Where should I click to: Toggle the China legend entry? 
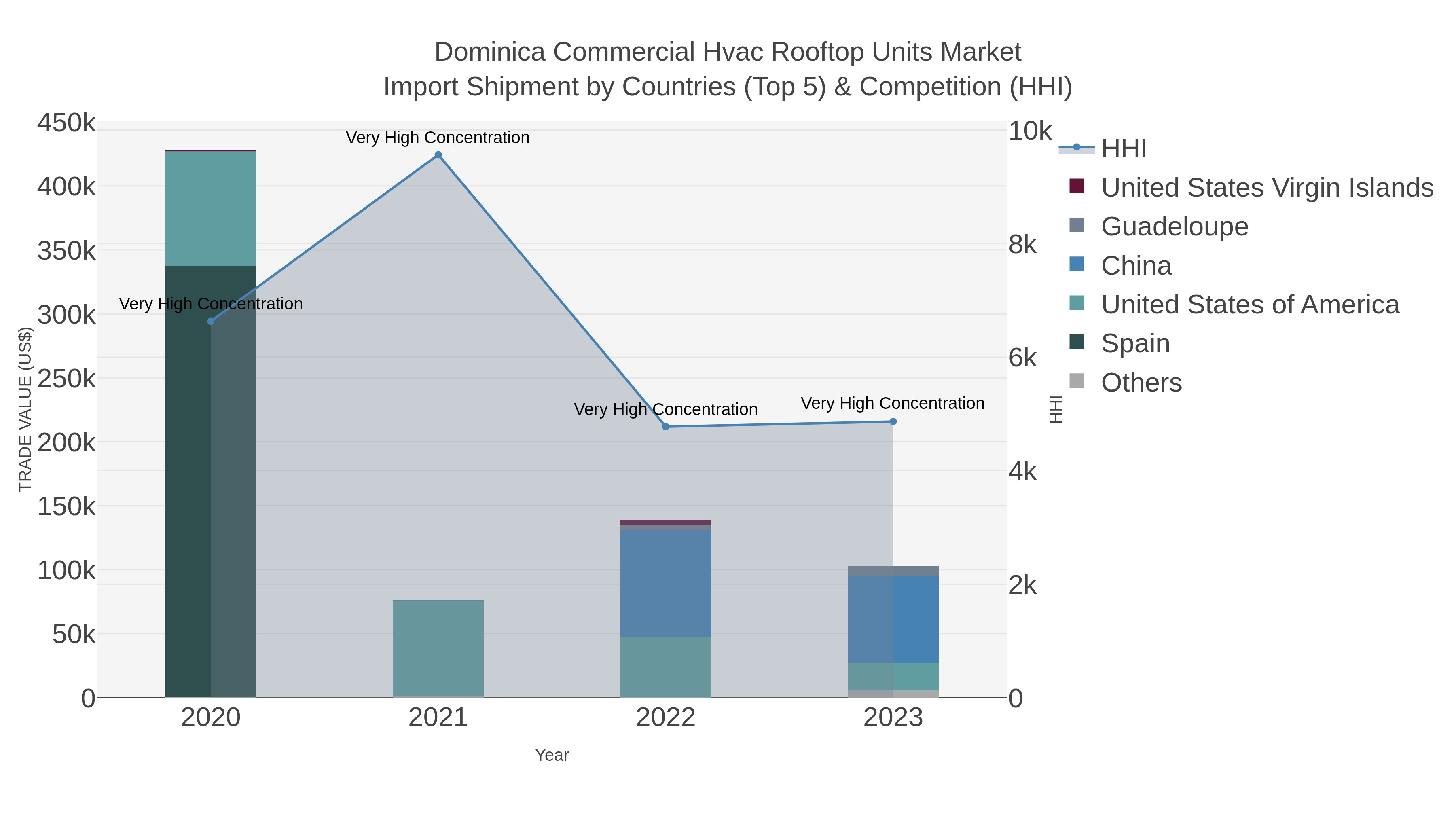click(x=1120, y=265)
